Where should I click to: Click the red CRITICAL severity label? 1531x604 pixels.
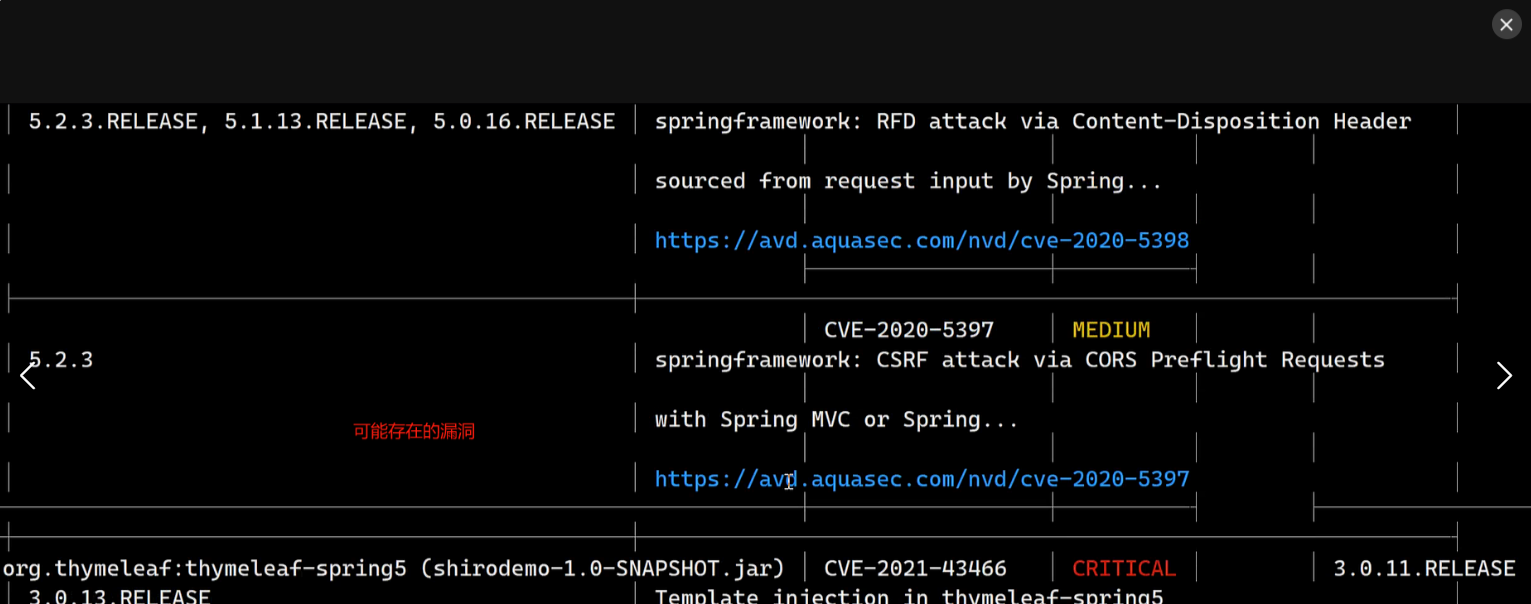pos(1124,569)
